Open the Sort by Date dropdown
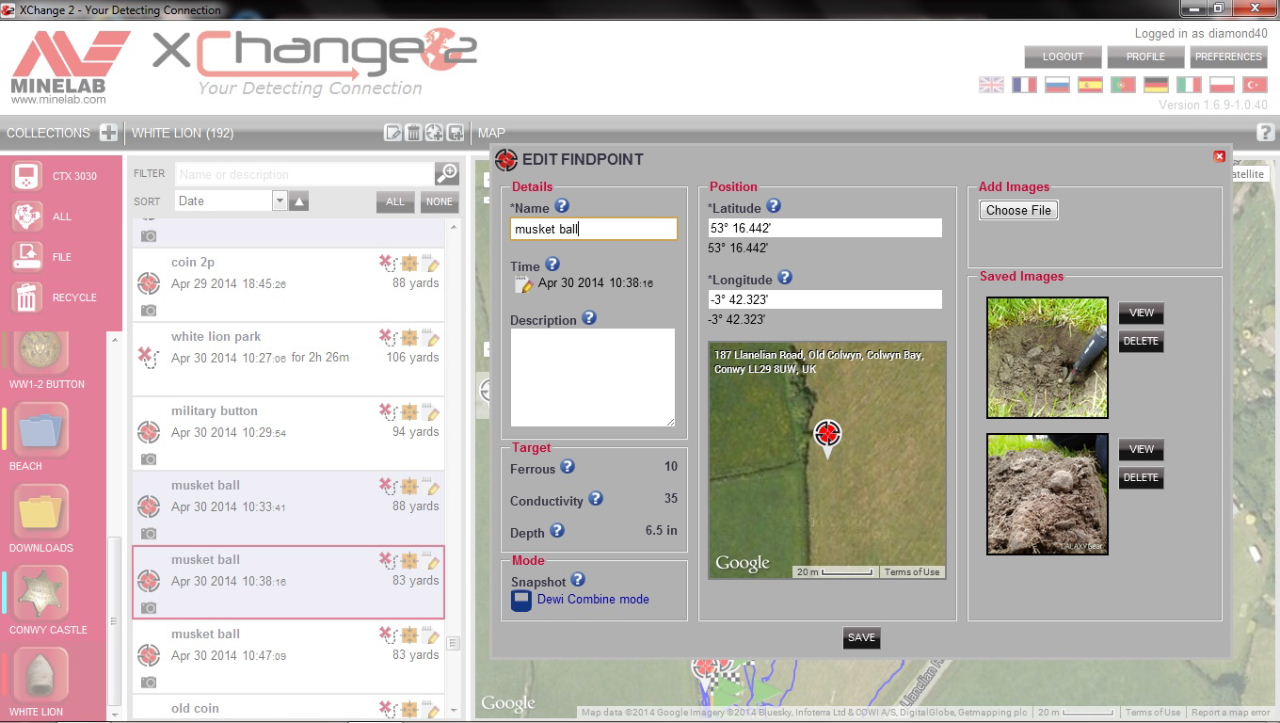Image resolution: width=1280 pixels, height=723 pixels. [x=231, y=201]
